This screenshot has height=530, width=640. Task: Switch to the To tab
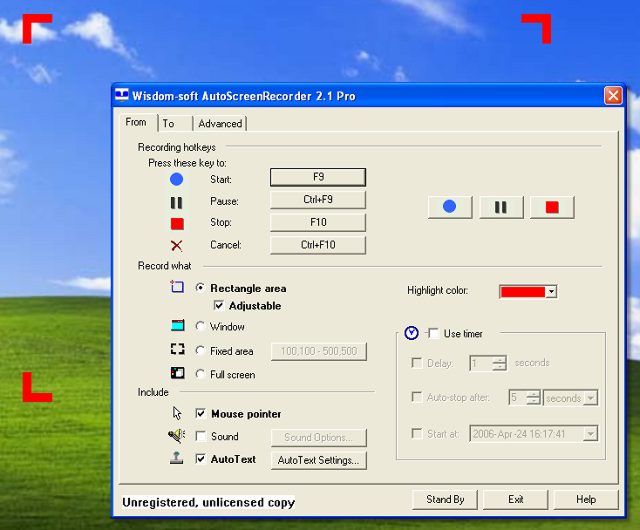click(x=169, y=123)
